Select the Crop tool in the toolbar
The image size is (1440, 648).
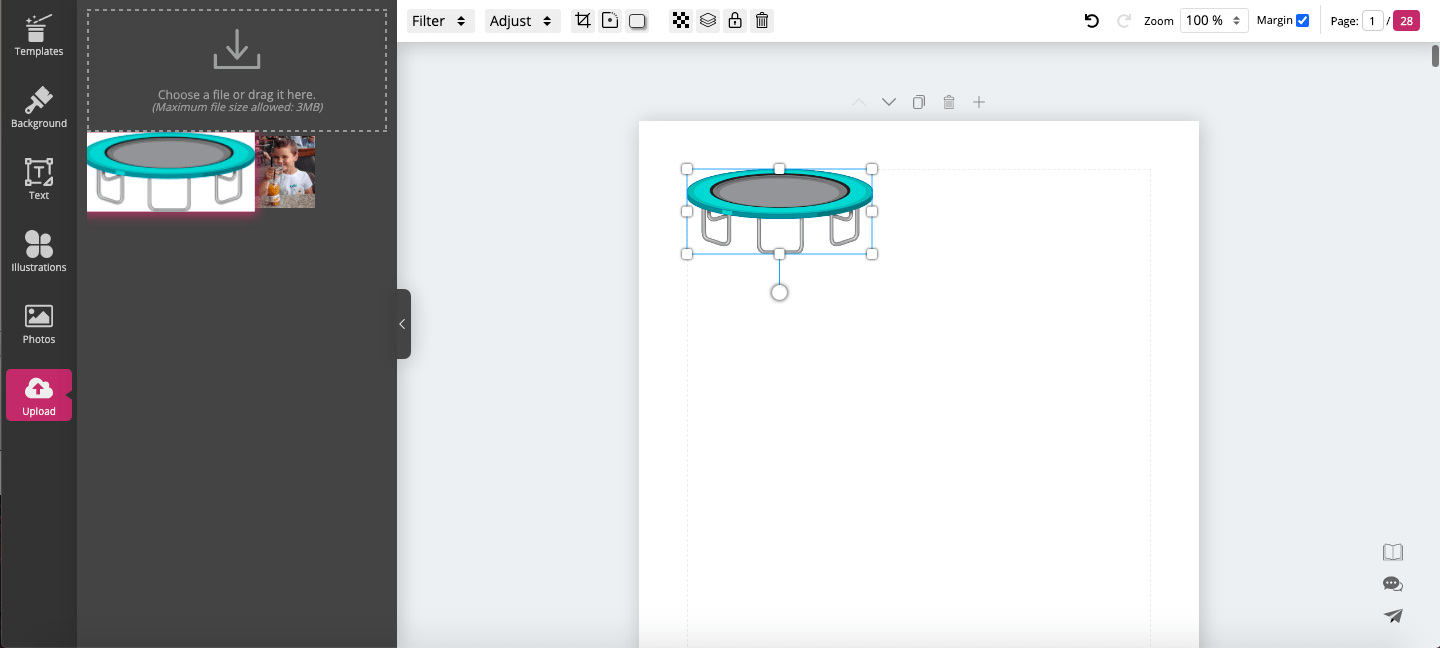583,20
